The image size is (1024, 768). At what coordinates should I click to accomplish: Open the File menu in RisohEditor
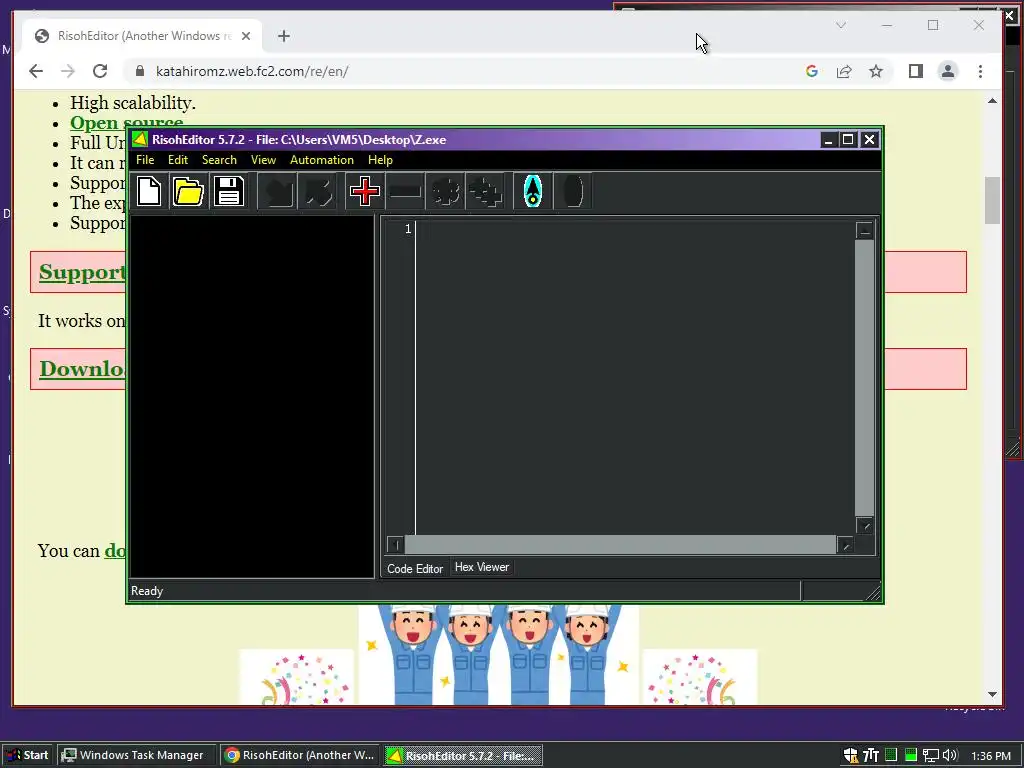tap(145, 160)
